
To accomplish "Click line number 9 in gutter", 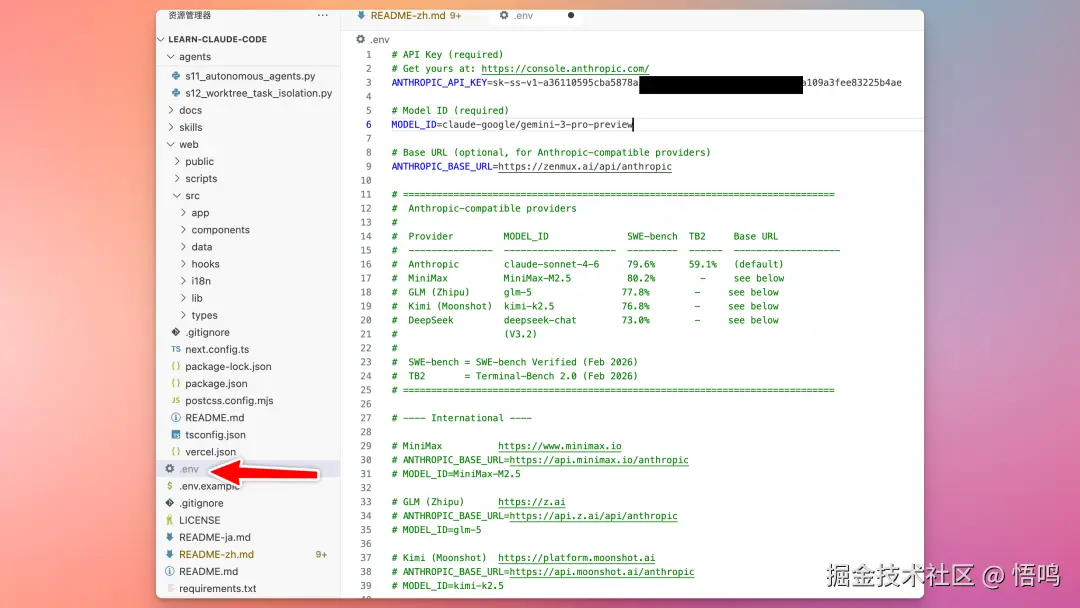I will (x=368, y=166).
